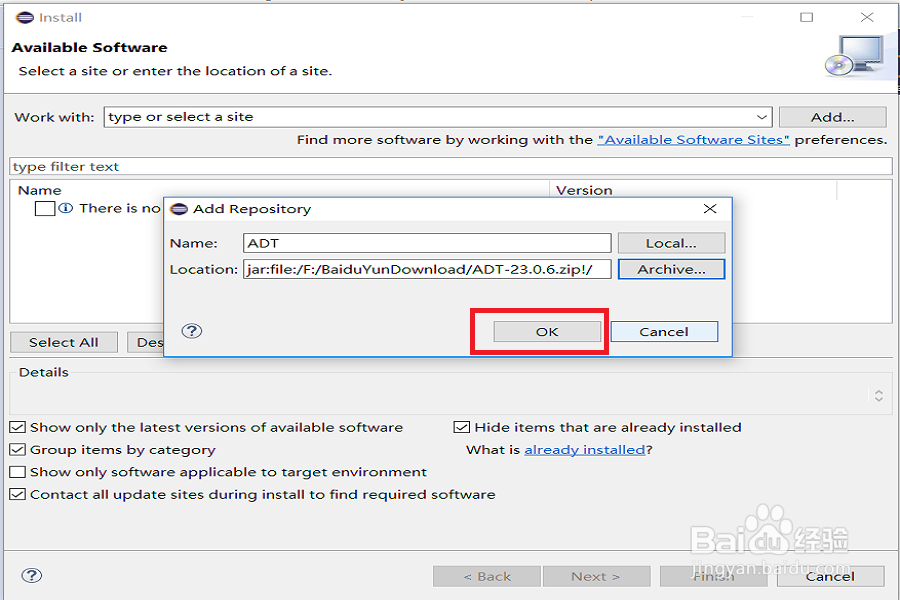Expand the Work with site dropdown
The height and width of the screenshot is (600, 900).
pos(762,117)
